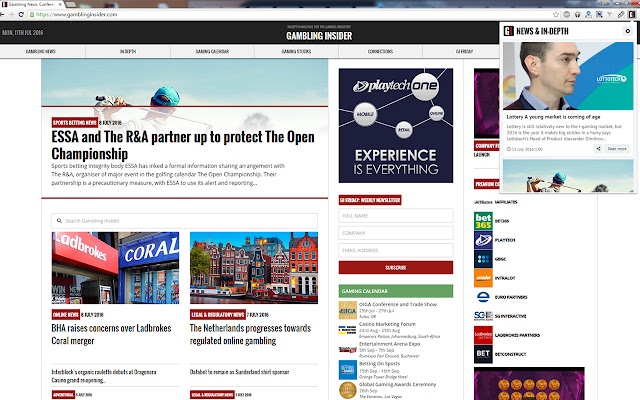Viewport: 640px width, 400px height.
Task: Click the Advertorial red tag at bottom
Action: tap(63, 395)
